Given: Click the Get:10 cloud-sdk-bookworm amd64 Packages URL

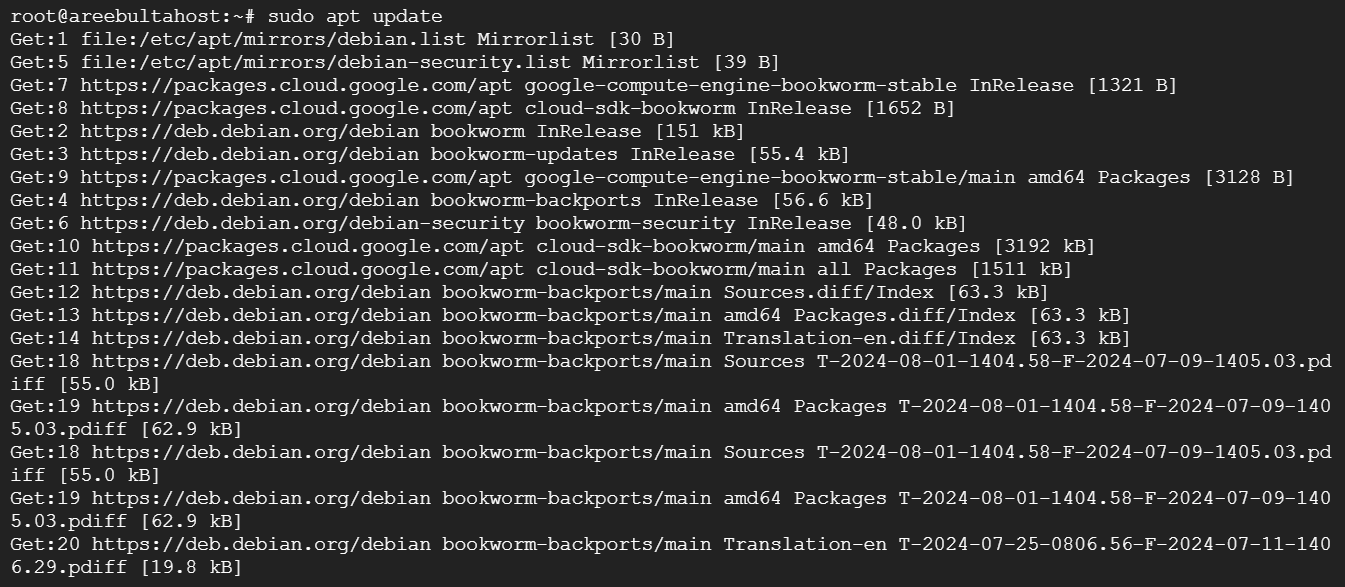Looking at the screenshot, I should pyautogui.click(x=536, y=246).
